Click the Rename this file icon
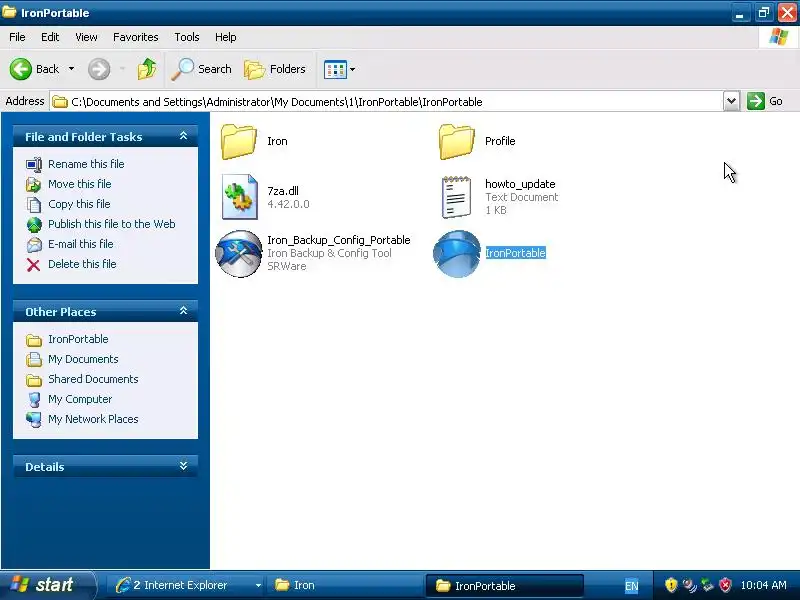 coord(34,165)
